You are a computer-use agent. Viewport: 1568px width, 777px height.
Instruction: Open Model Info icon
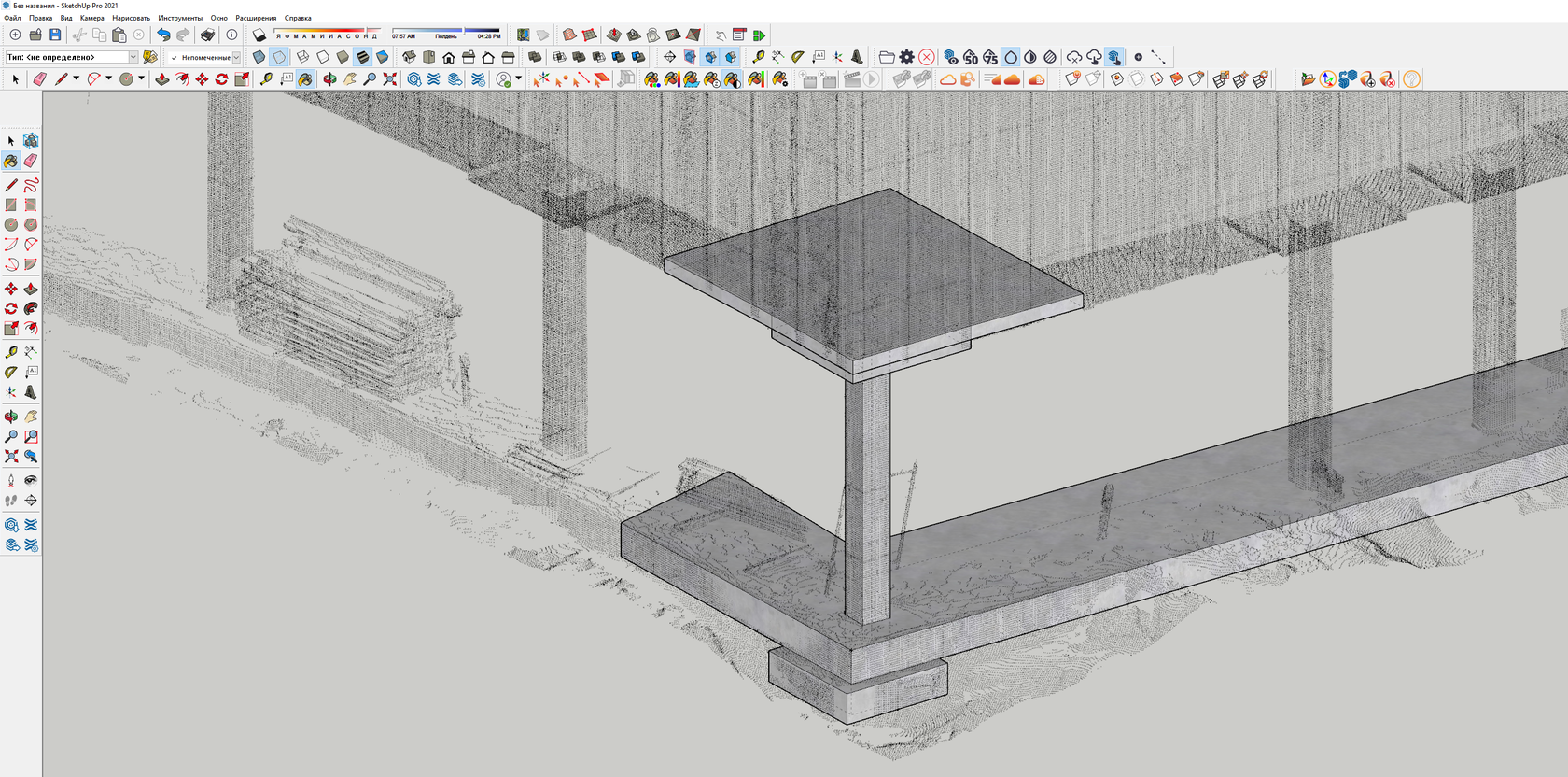pos(232,35)
